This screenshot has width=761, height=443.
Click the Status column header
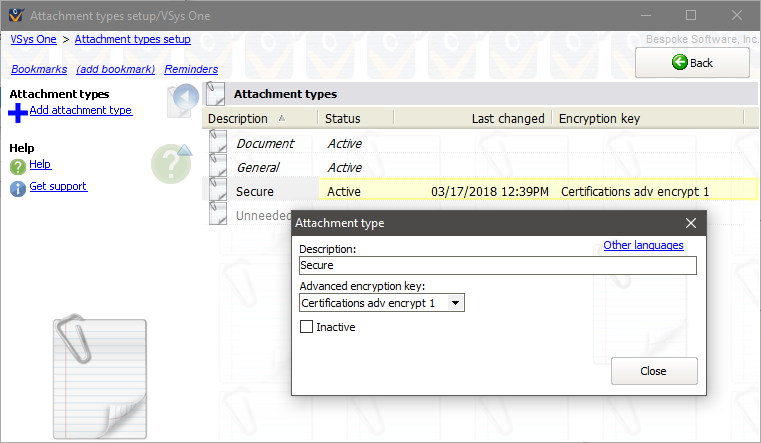tap(343, 119)
